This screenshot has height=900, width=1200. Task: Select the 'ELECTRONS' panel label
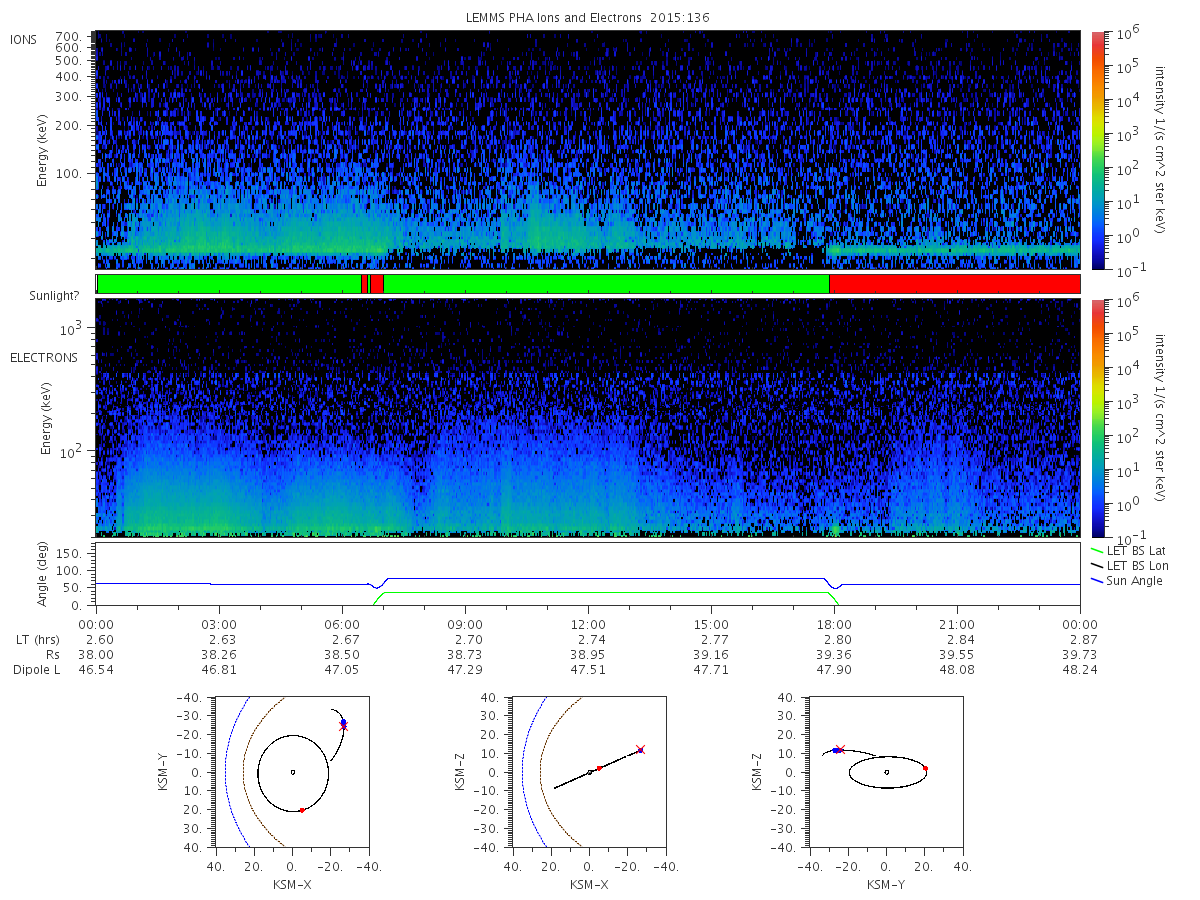click(x=43, y=357)
